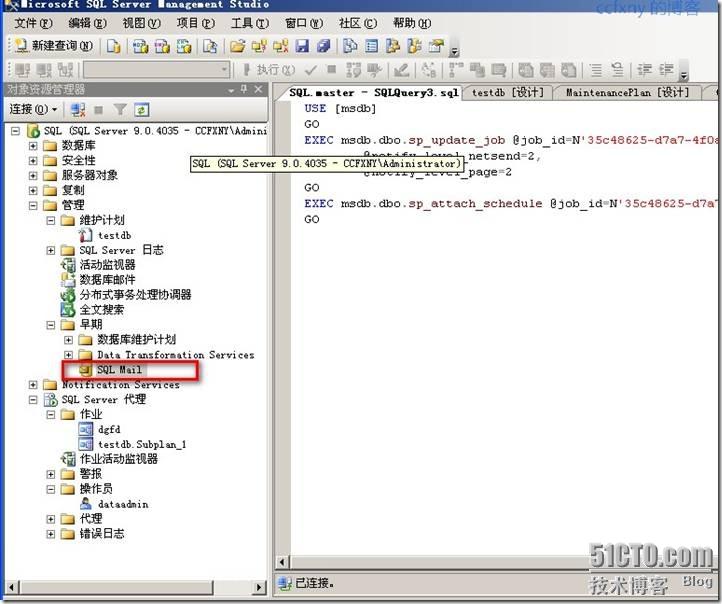Open a new SQL Server Mobile Query
722x604 pixels.
210,46
